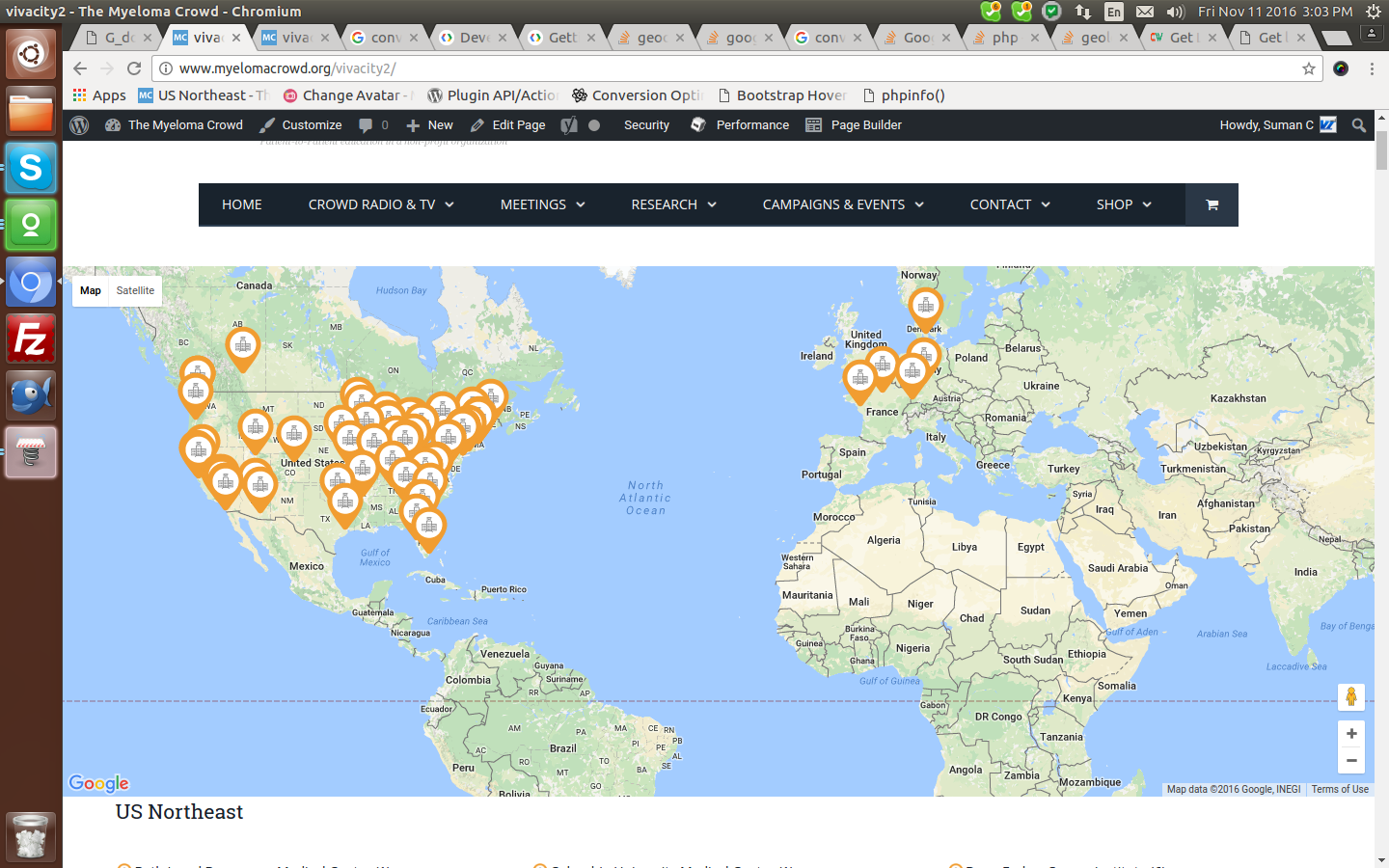Click the US Northeast section heading
1389x868 pixels.
179,812
